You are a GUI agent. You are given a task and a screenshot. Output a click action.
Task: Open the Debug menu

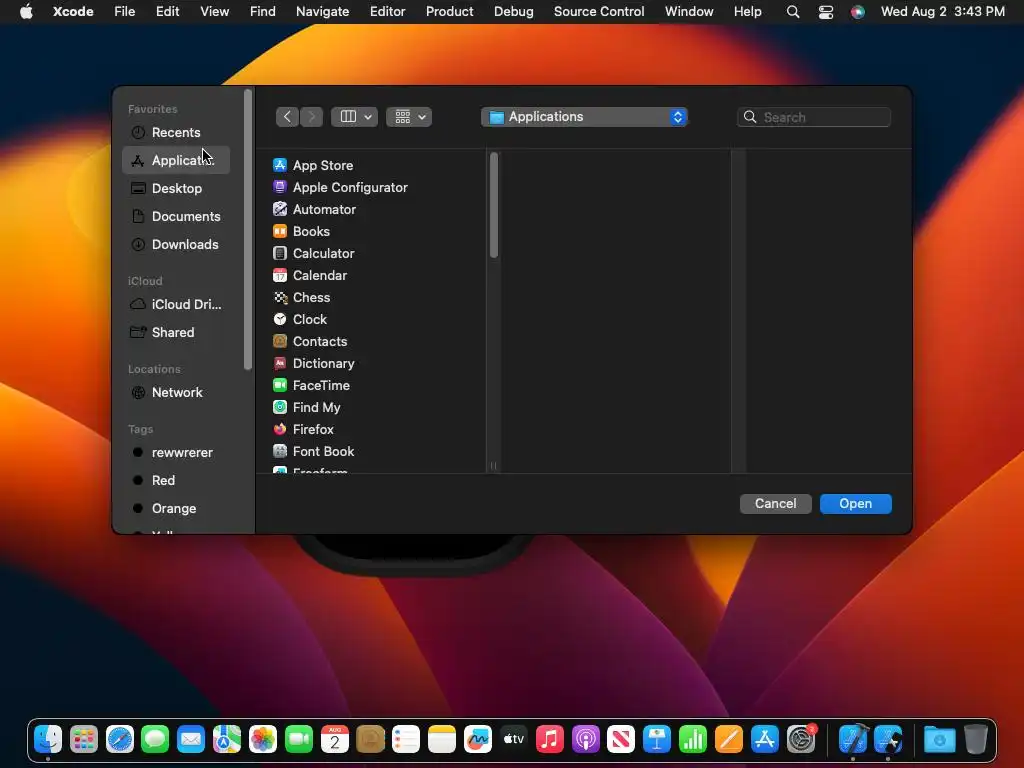click(x=513, y=12)
